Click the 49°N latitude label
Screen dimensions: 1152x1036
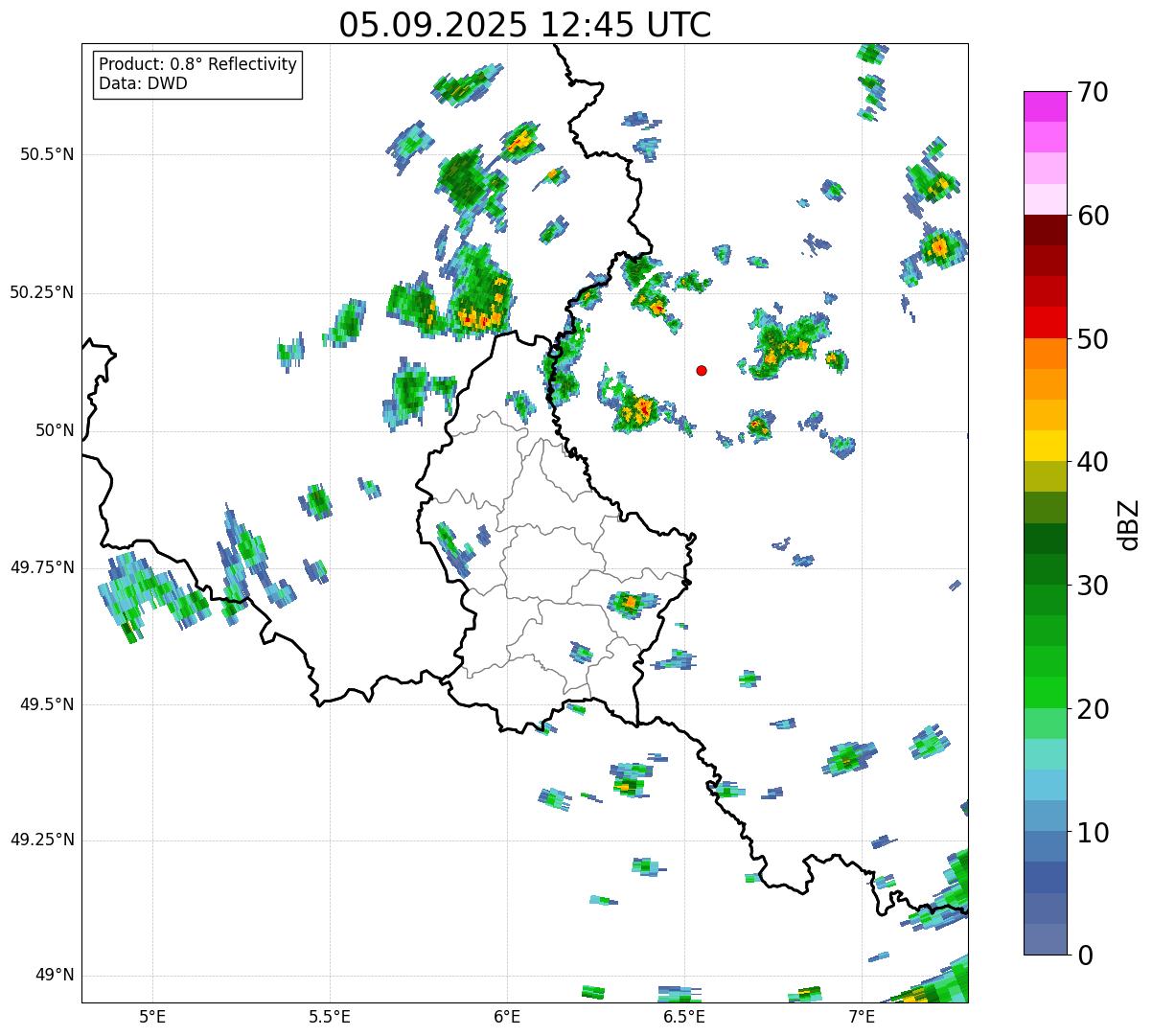pyautogui.click(x=56, y=976)
